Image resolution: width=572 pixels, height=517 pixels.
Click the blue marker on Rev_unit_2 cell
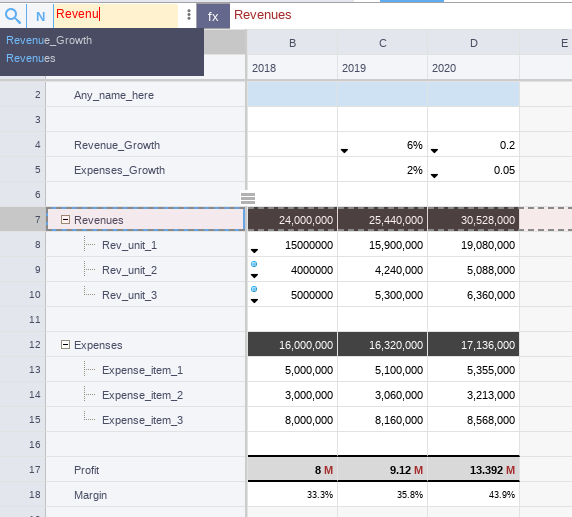pyautogui.click(x=254, y=264)
